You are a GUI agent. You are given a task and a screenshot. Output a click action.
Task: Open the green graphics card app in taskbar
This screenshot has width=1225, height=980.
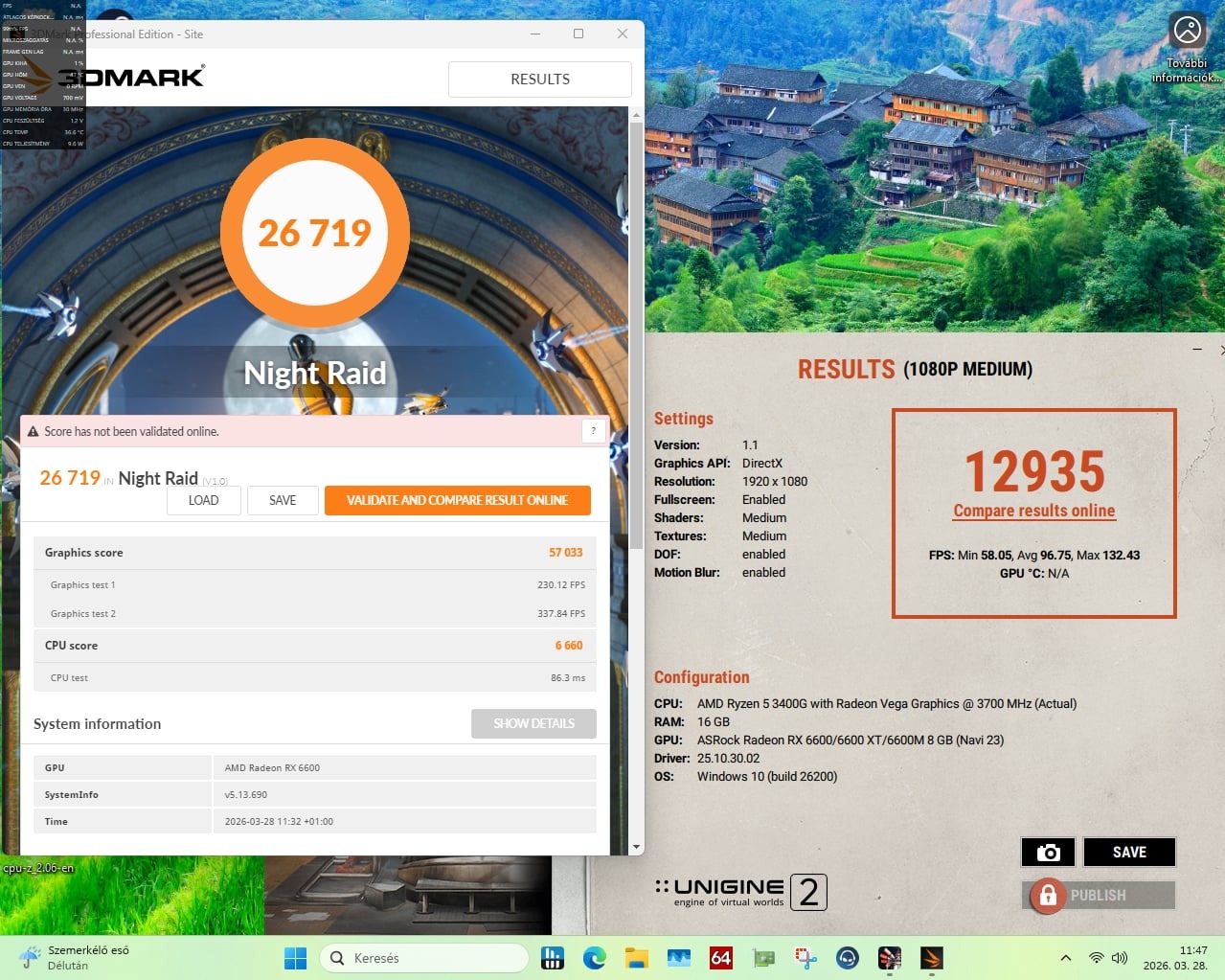[763, 958]
